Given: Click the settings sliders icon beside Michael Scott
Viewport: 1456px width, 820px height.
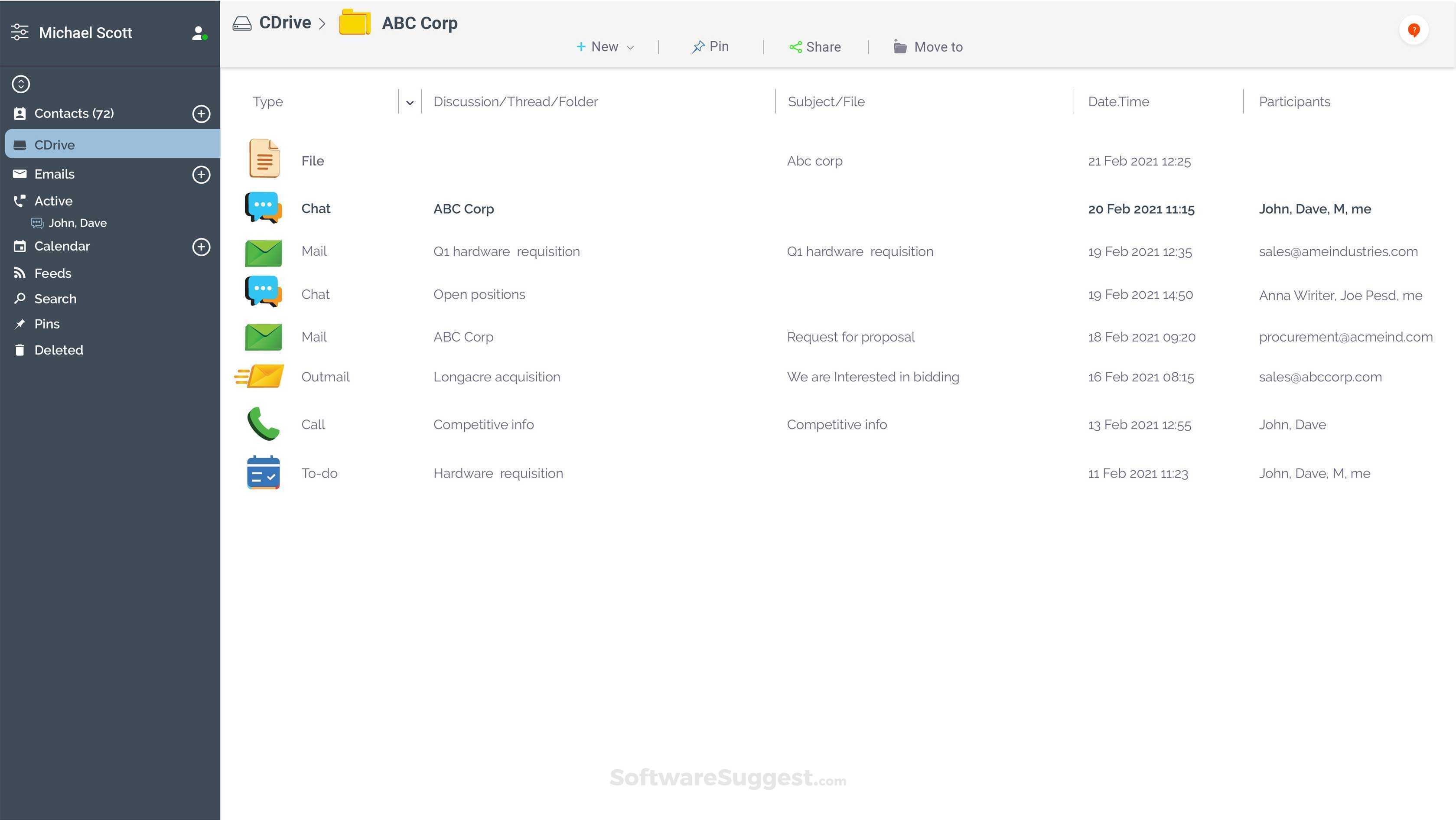Looking at the screenshot, I should point(20,32).
